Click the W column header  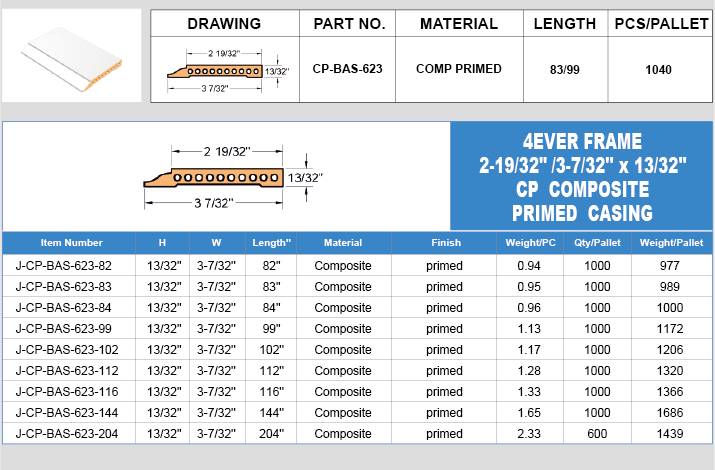click(217, 243)
